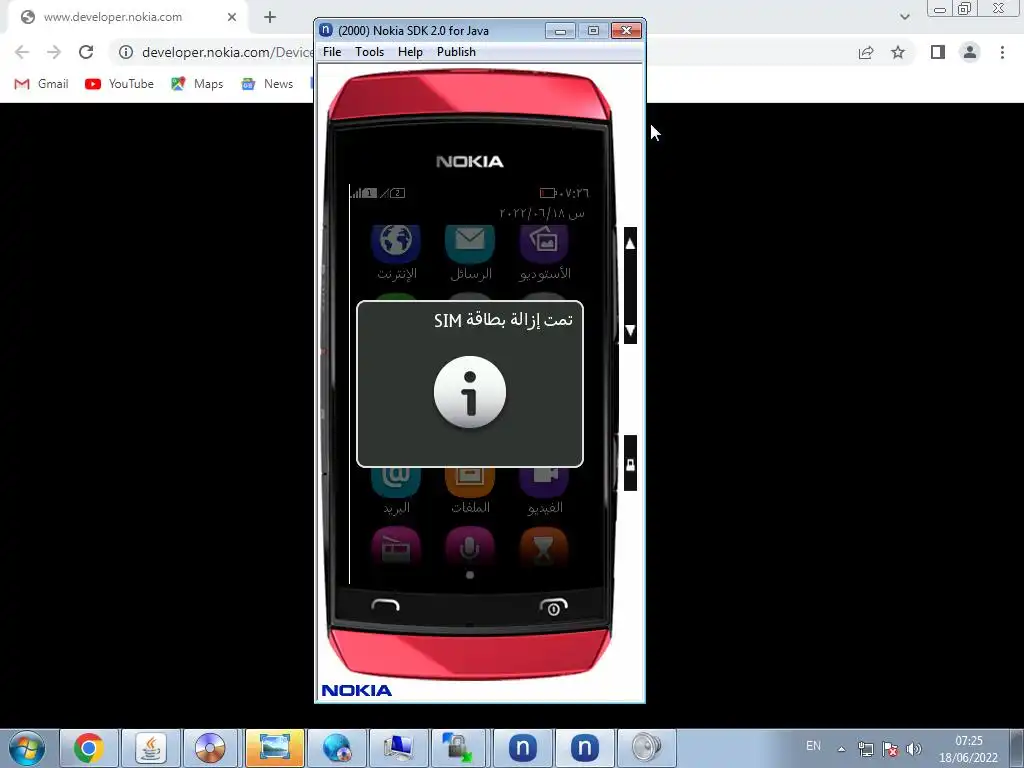Open the disc app in taskbar
1024x768 pixels.
[x=210, y=748]
